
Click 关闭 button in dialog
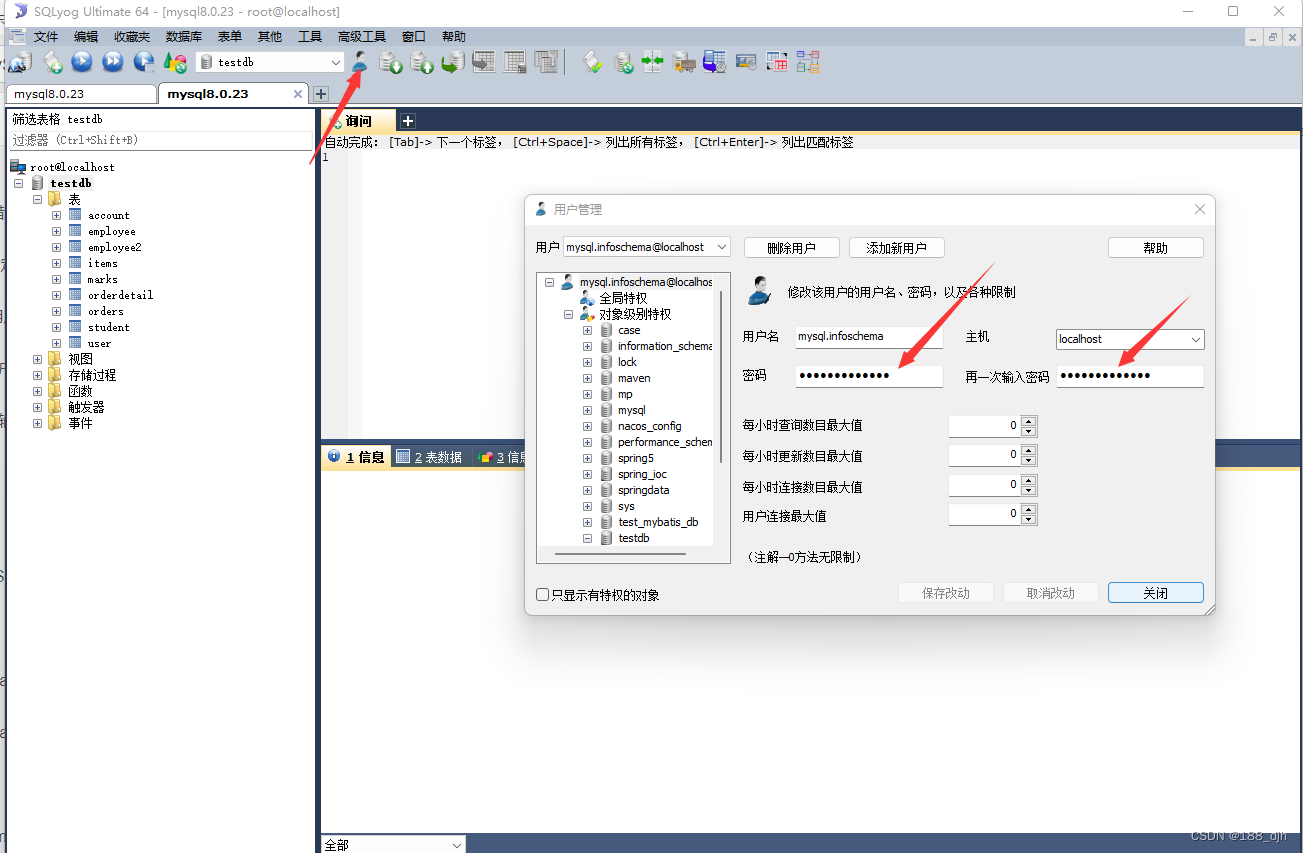point(1155,593)
